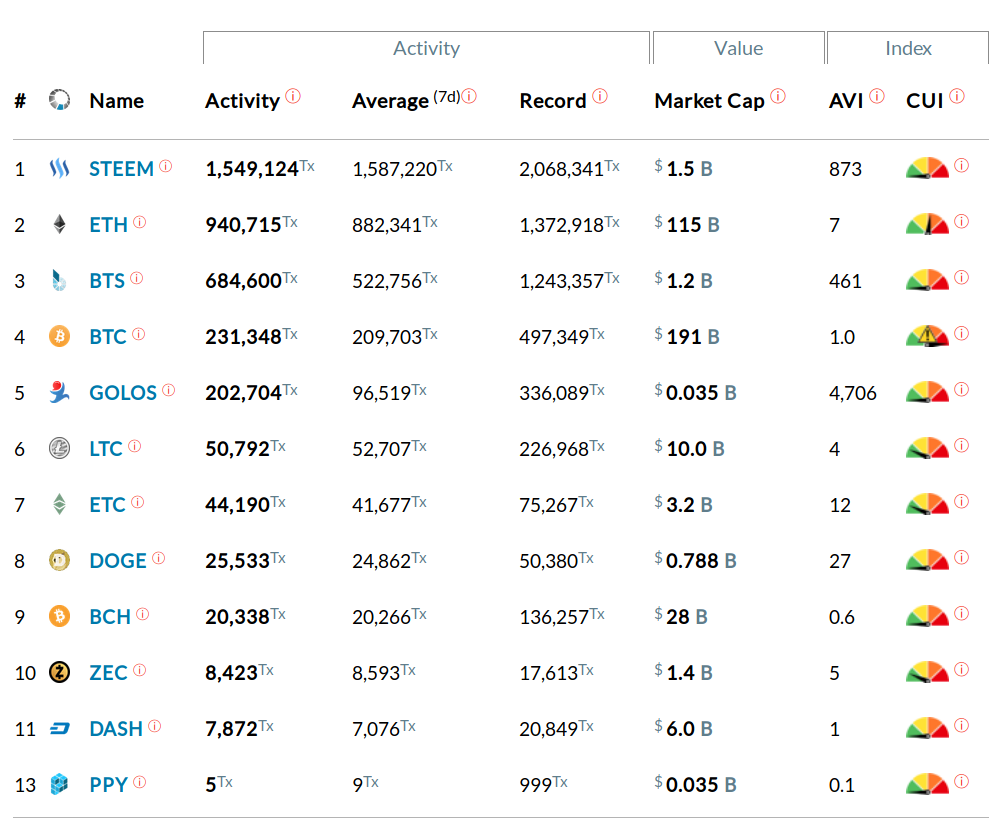The height and width of the screenshot is (830, 1002).
Task: Click ETH market cap $115 B
Action: pos(687,224)
